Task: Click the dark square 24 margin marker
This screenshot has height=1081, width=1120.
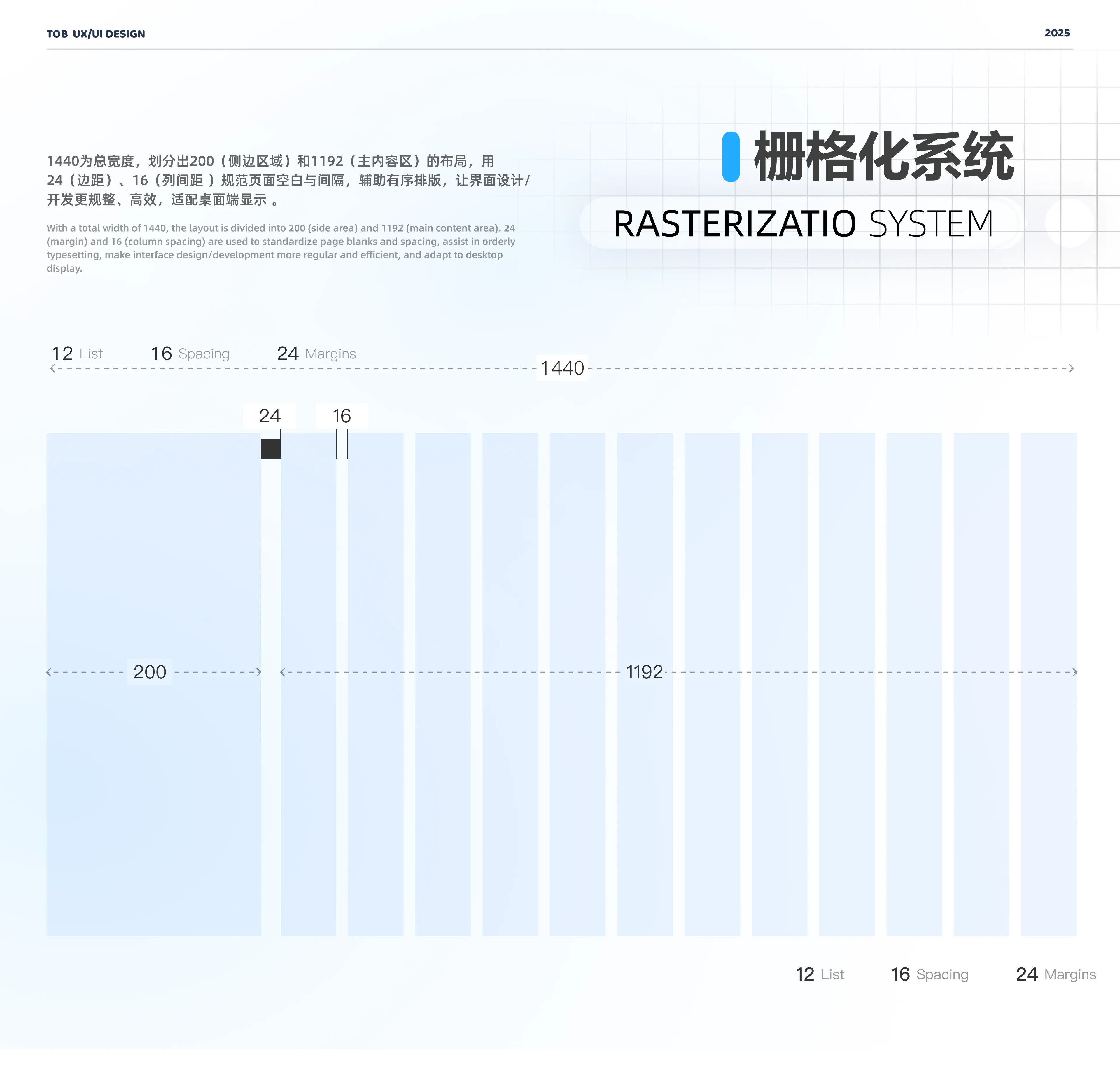Action: click(270, 448)
